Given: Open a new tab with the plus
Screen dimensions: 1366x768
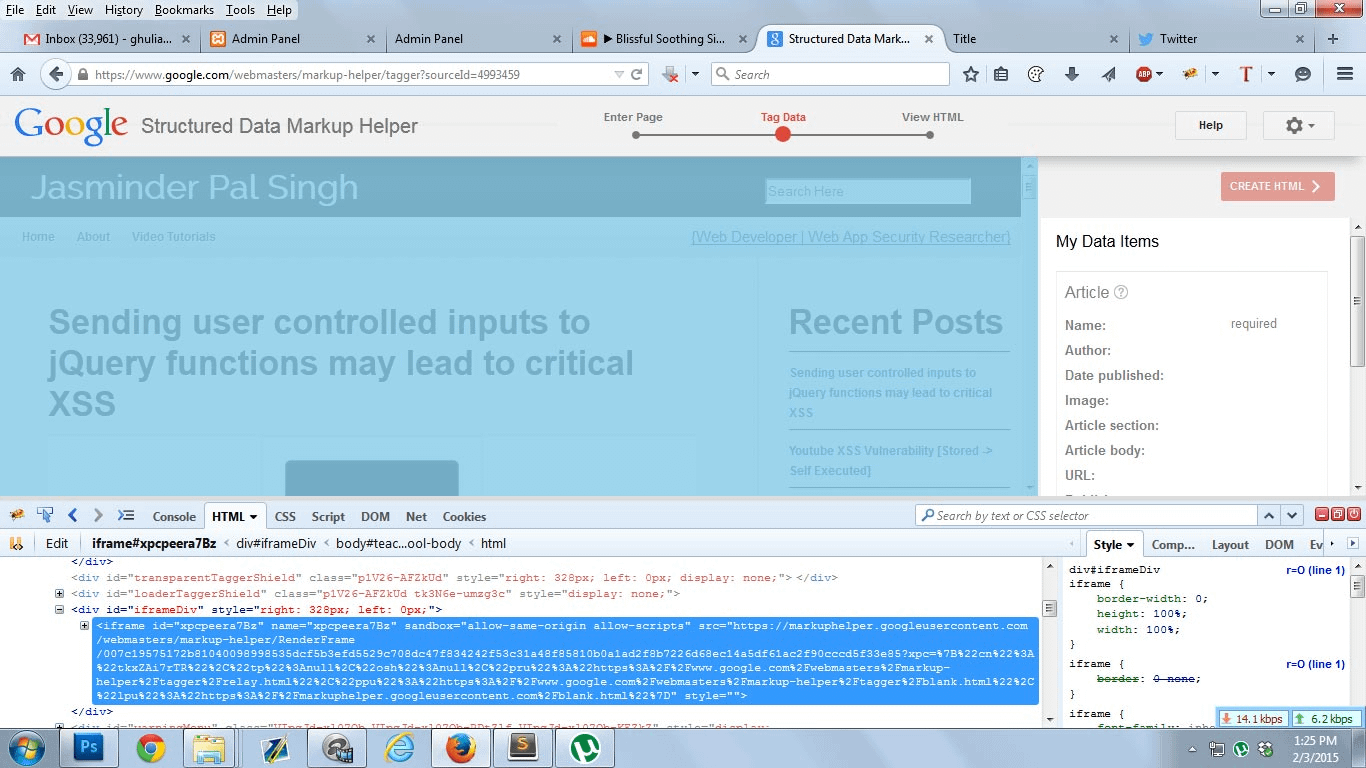Looking at the screenshot, I should click(x=1333, y=39).
